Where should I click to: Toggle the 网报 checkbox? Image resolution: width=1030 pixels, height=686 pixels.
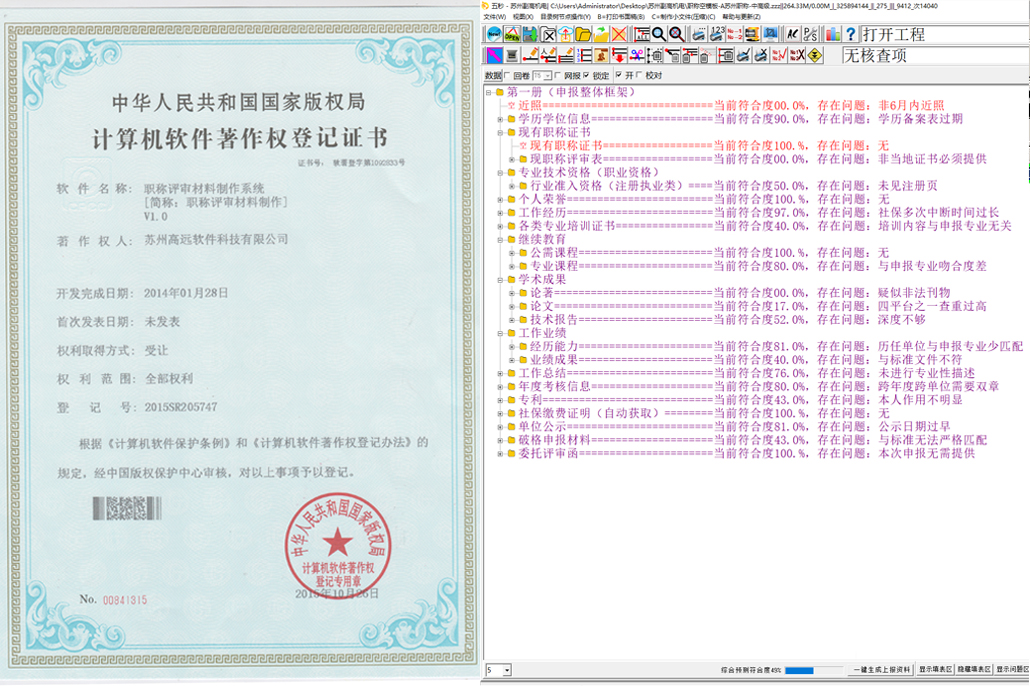pos(558,76)
